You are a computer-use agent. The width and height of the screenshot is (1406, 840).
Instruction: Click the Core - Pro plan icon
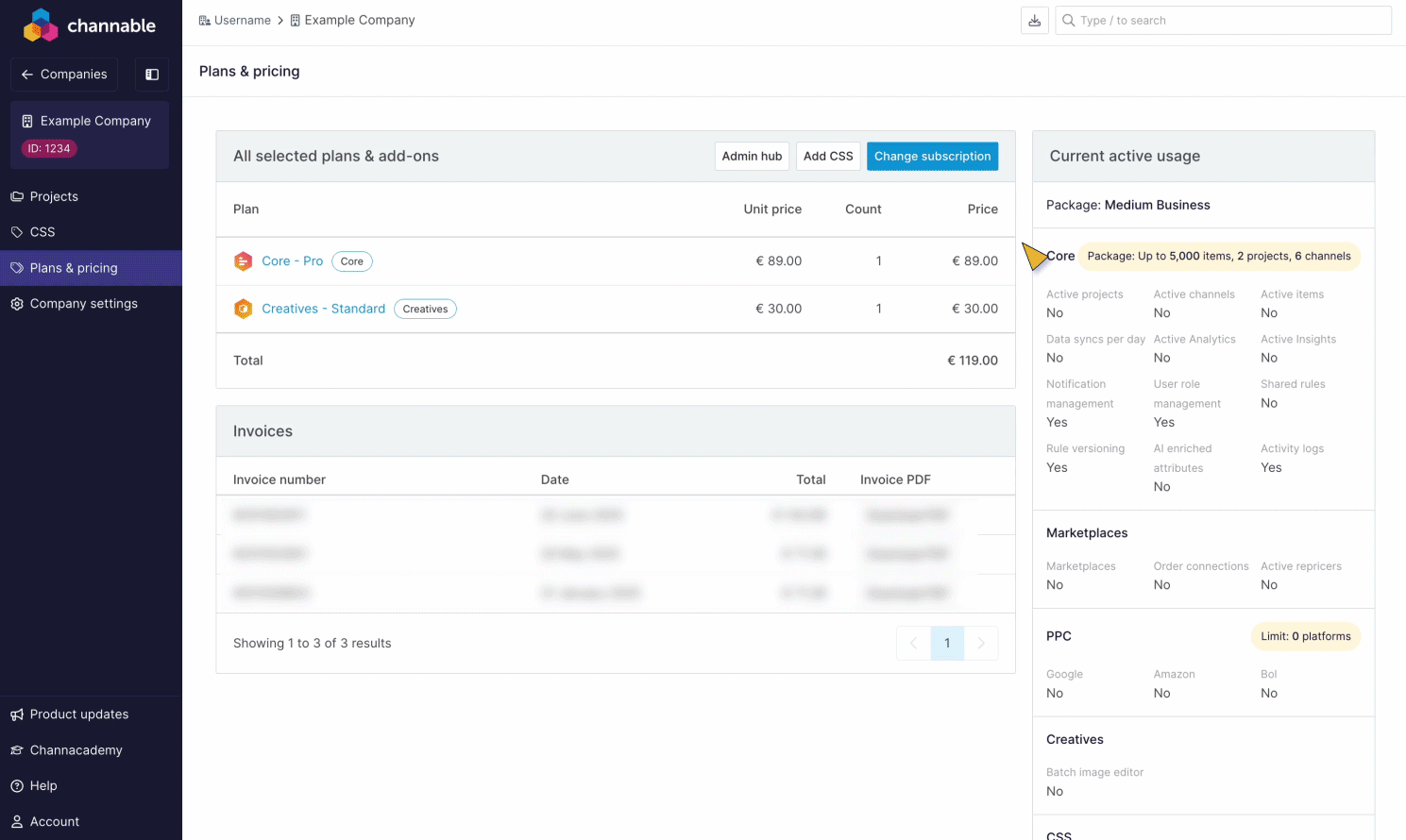click(243, 261)
